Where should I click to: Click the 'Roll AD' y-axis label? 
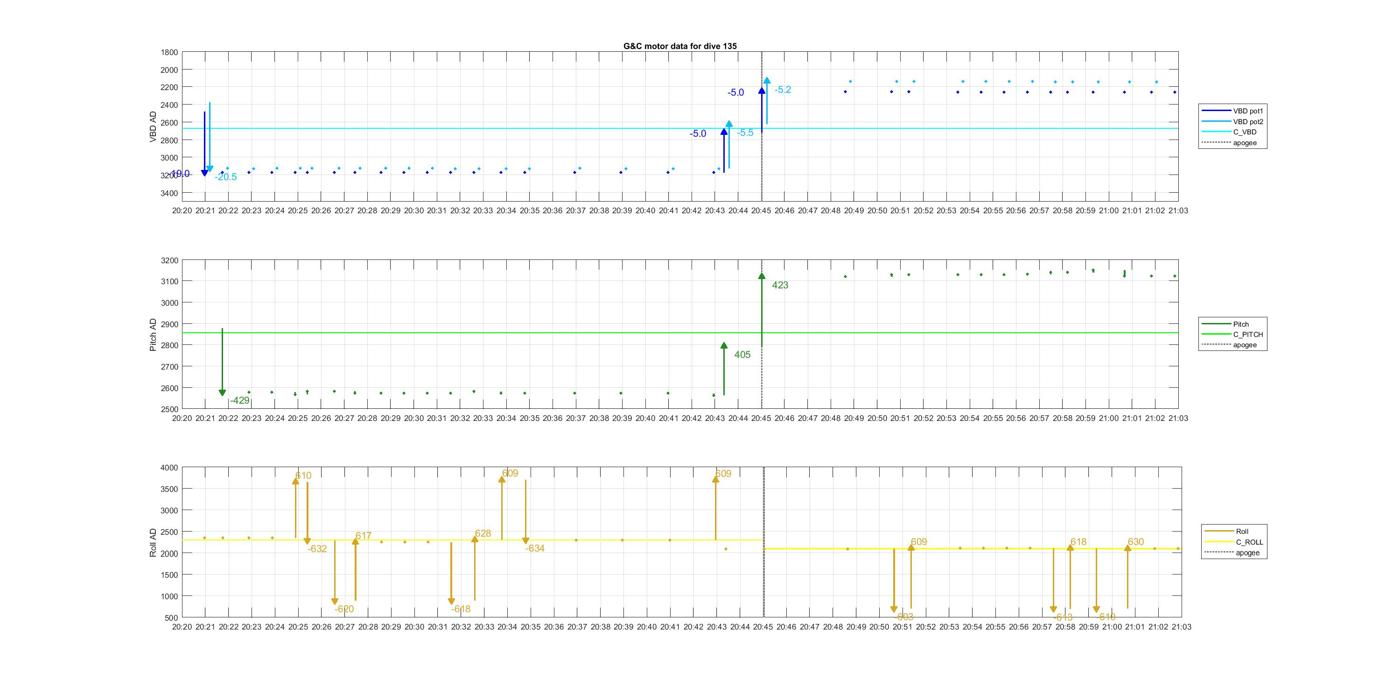click(153, 542)
